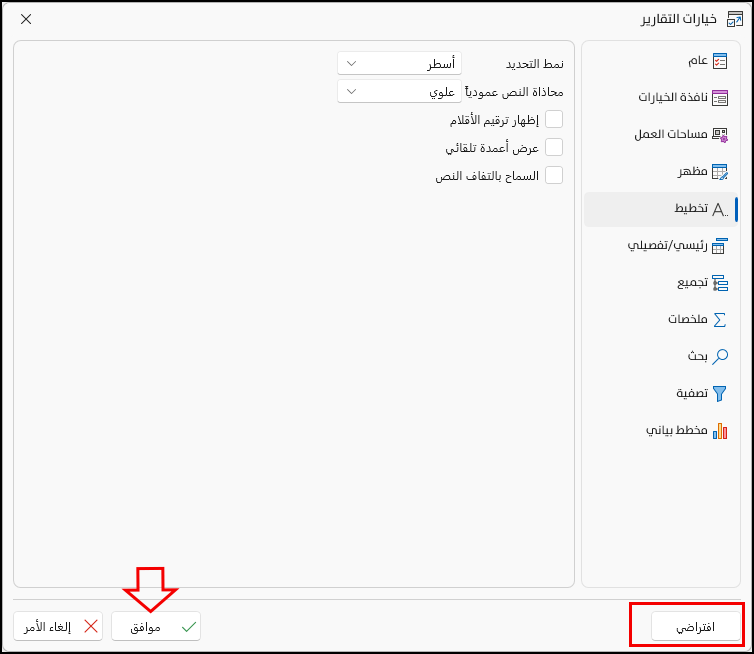The width and height of the screenshot is (754, 654).
Task: Click the محاذاة النص عمودياً label text
Action: (514, 92)
